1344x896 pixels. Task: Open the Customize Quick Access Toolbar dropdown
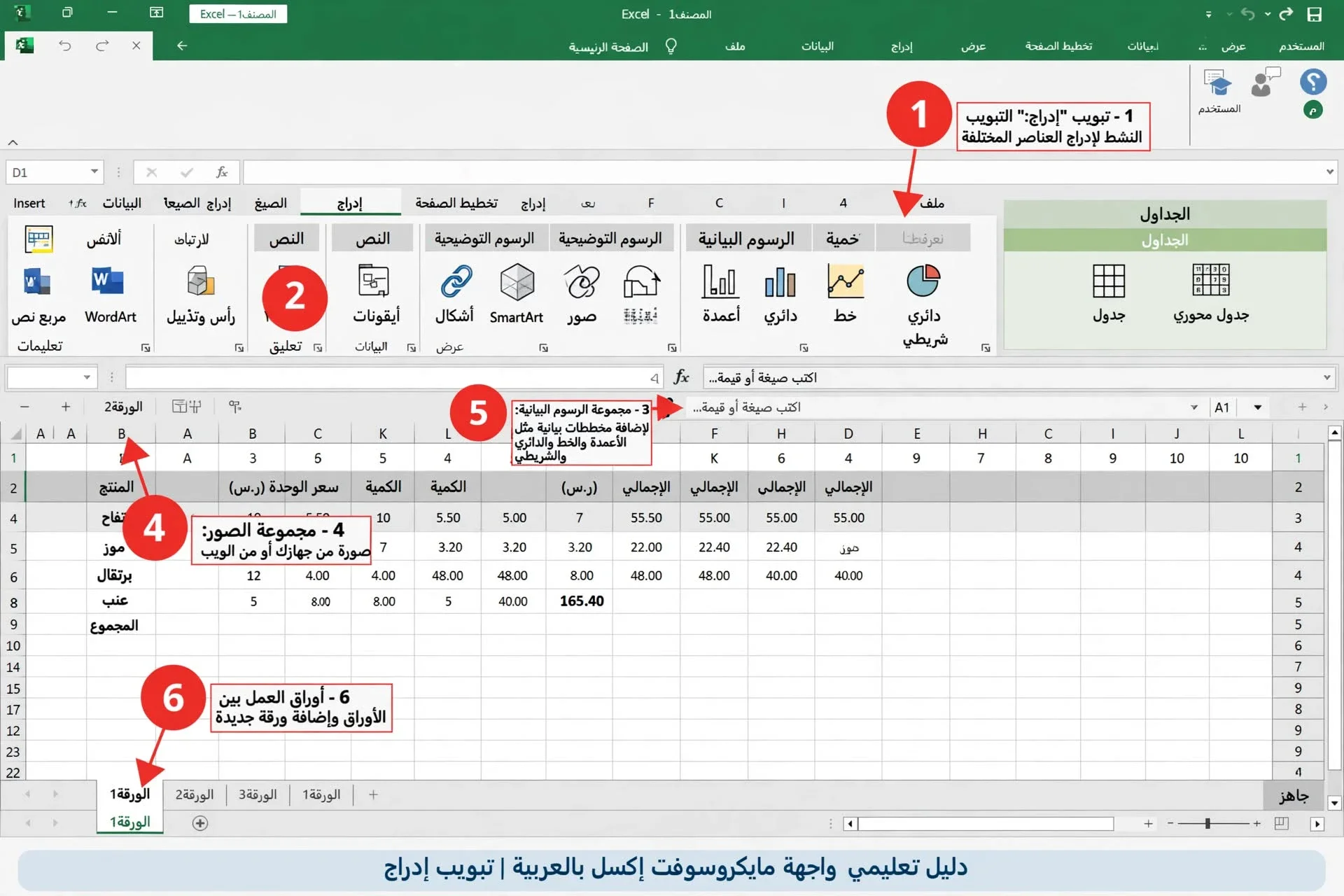click(x=1208, y=15)
